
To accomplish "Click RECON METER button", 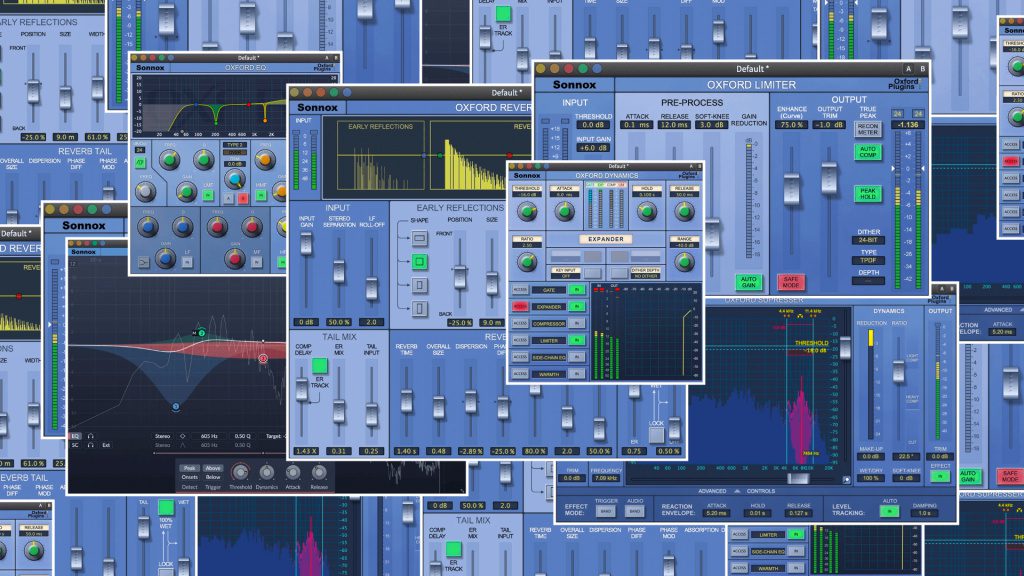I will [x=867, y=129].
